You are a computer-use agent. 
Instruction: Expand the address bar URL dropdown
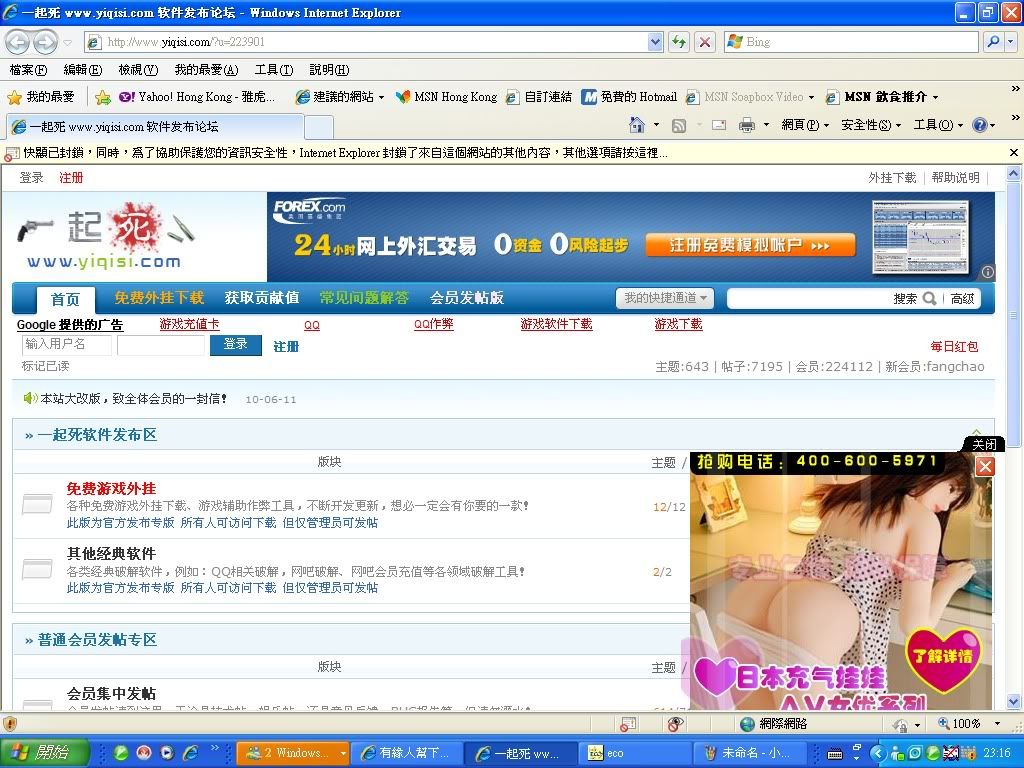[655, 42]
